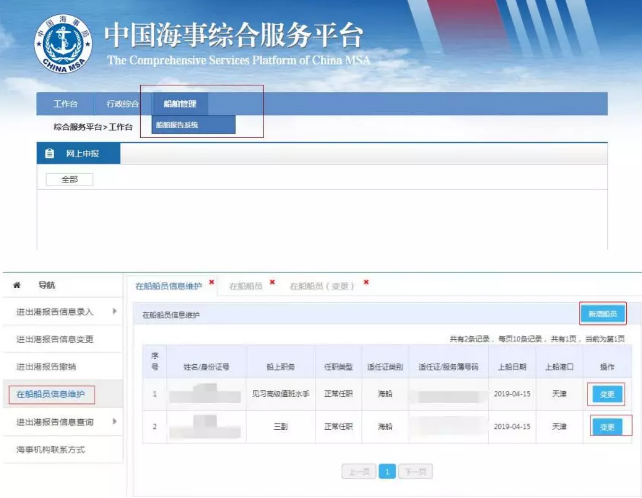Open 进出港报告信息查询 in the sidebar

[55, 422]
